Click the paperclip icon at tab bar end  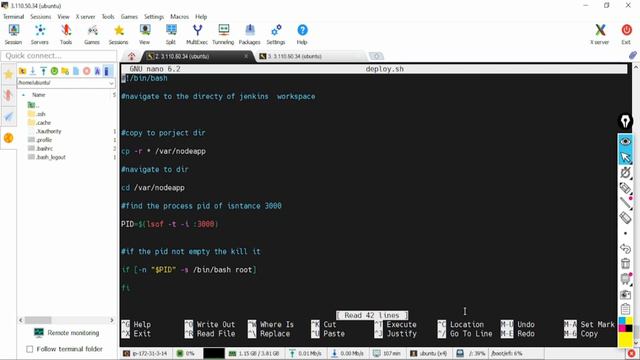(x=633, y=55)
